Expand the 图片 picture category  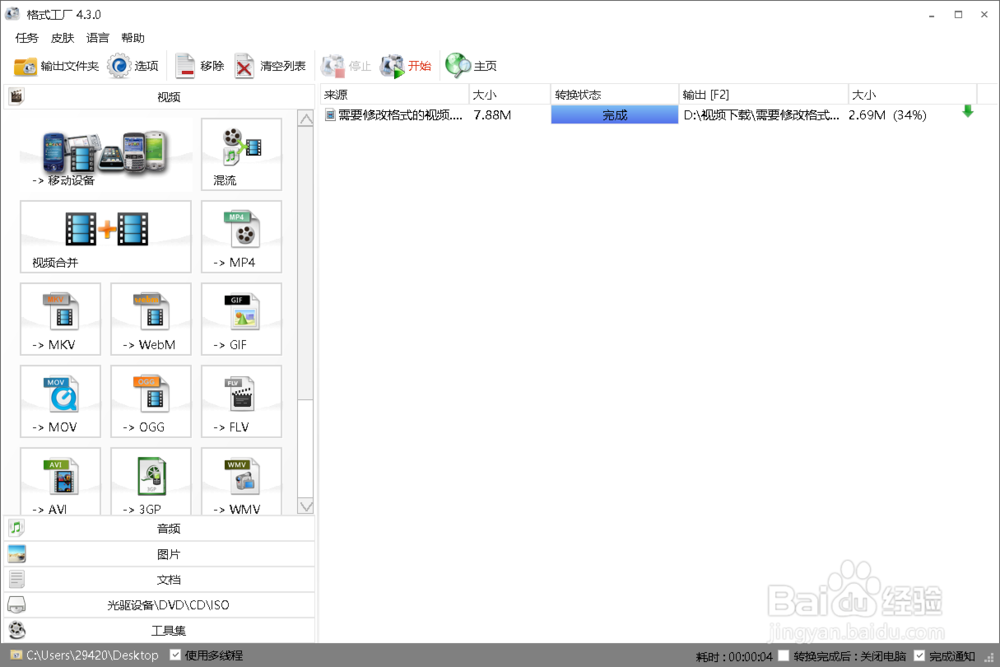tap(159, 554)
